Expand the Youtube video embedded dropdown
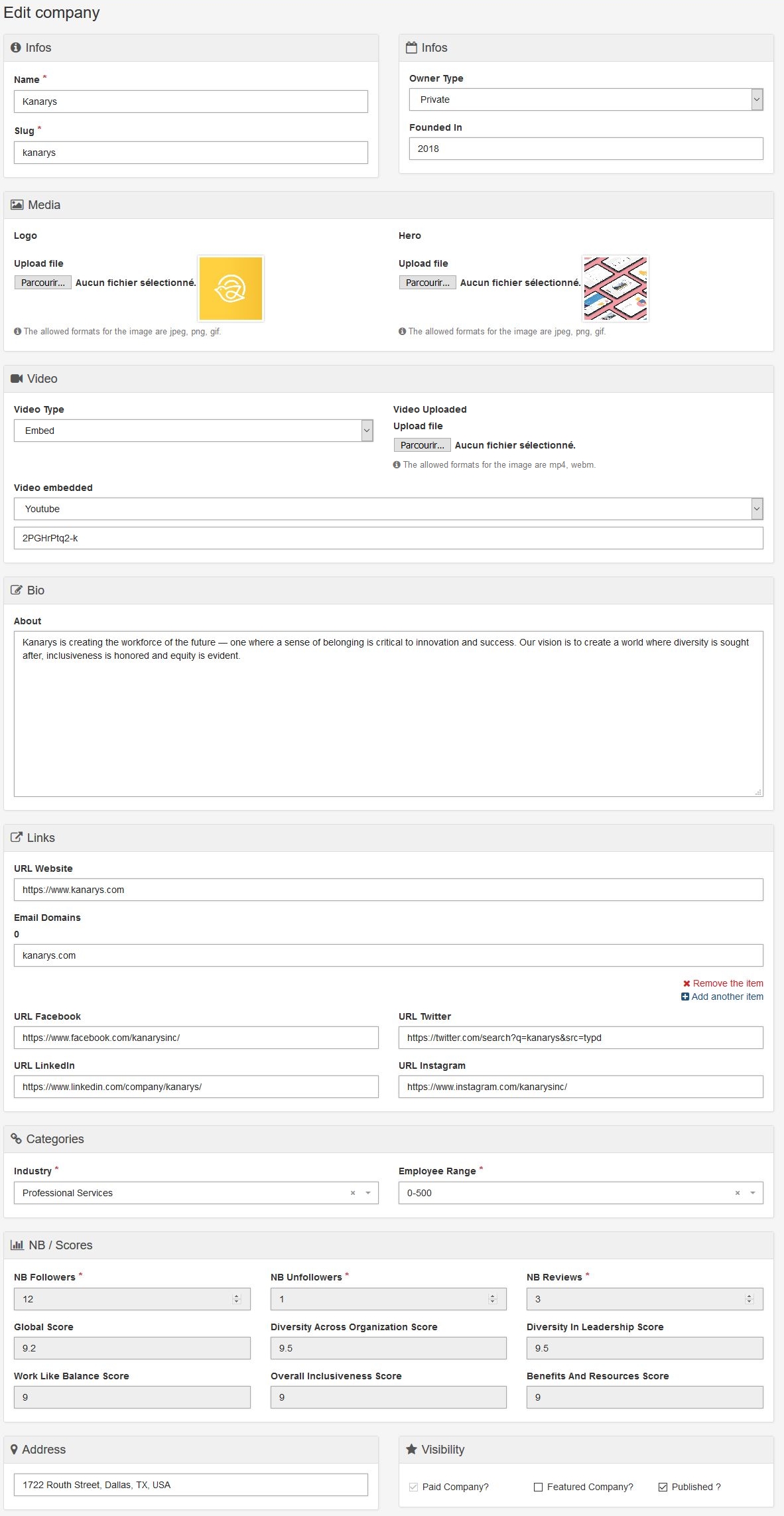The width and height of the screenshot is (784, 1516). 389,509
